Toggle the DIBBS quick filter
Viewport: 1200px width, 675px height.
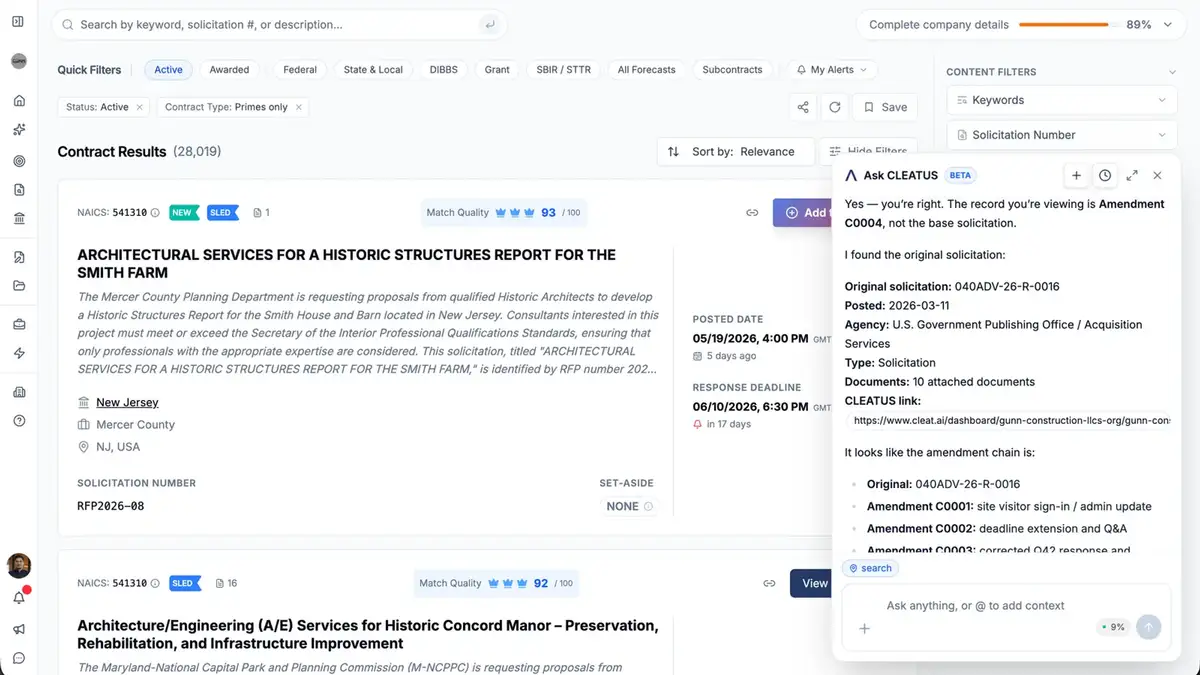pos(444,70)
